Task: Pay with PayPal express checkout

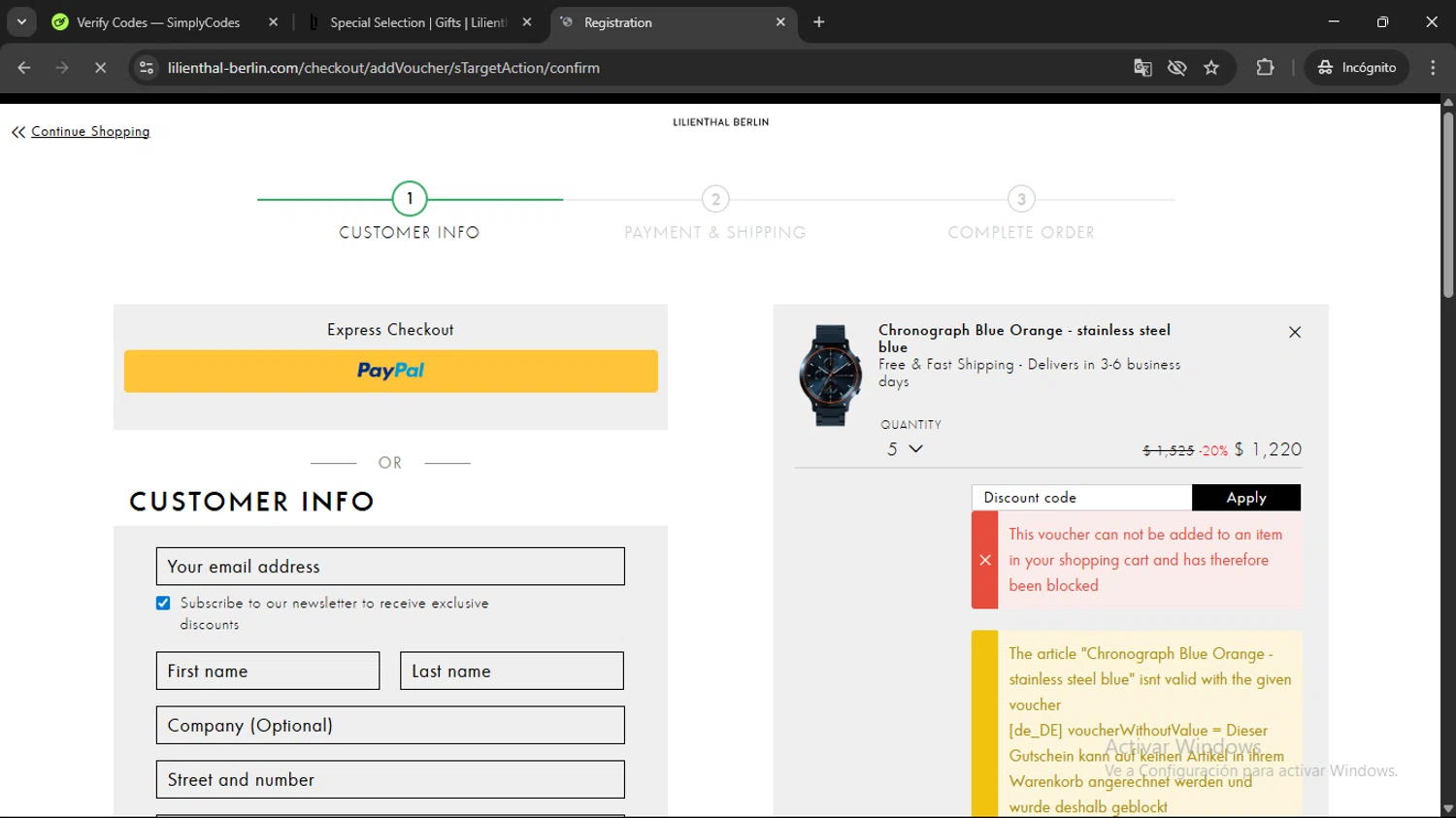Action: 391,371
